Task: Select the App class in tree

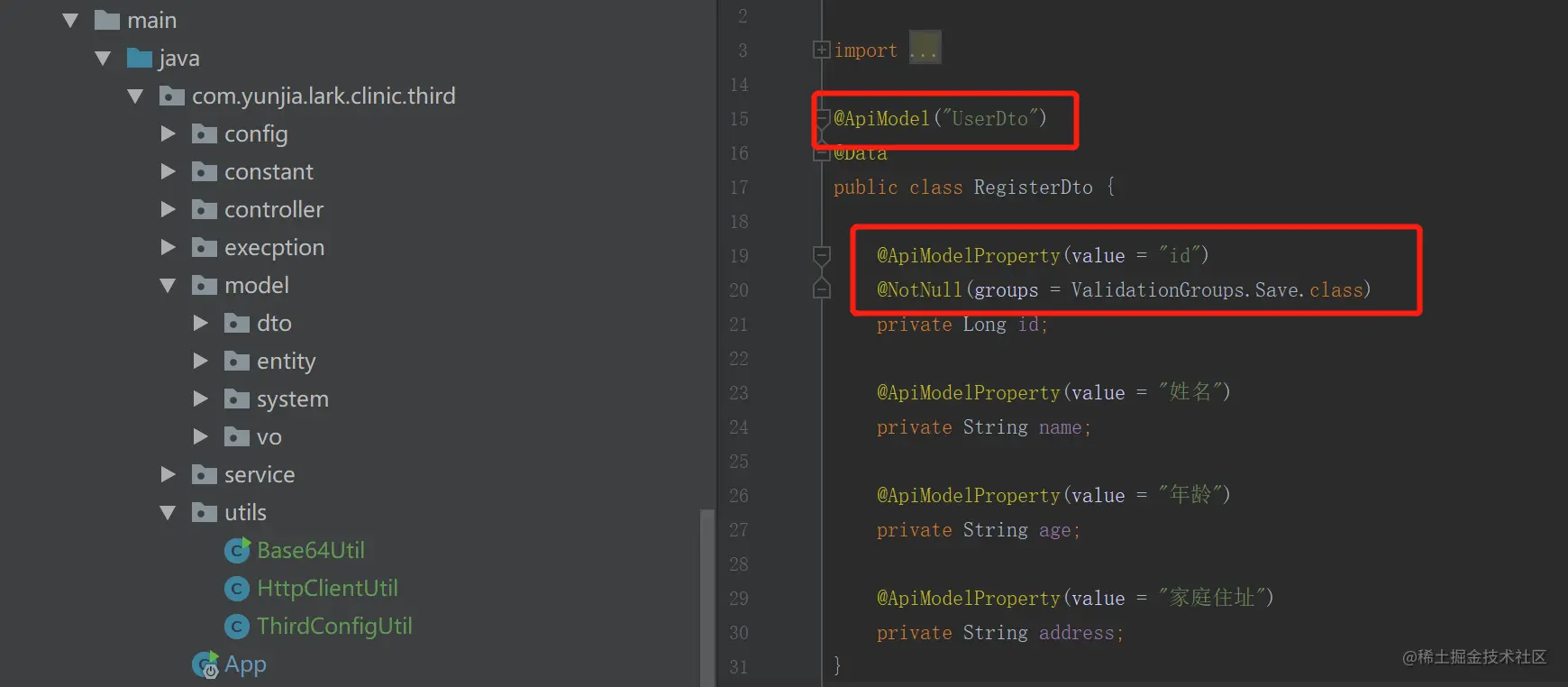Action: (245, 664)
